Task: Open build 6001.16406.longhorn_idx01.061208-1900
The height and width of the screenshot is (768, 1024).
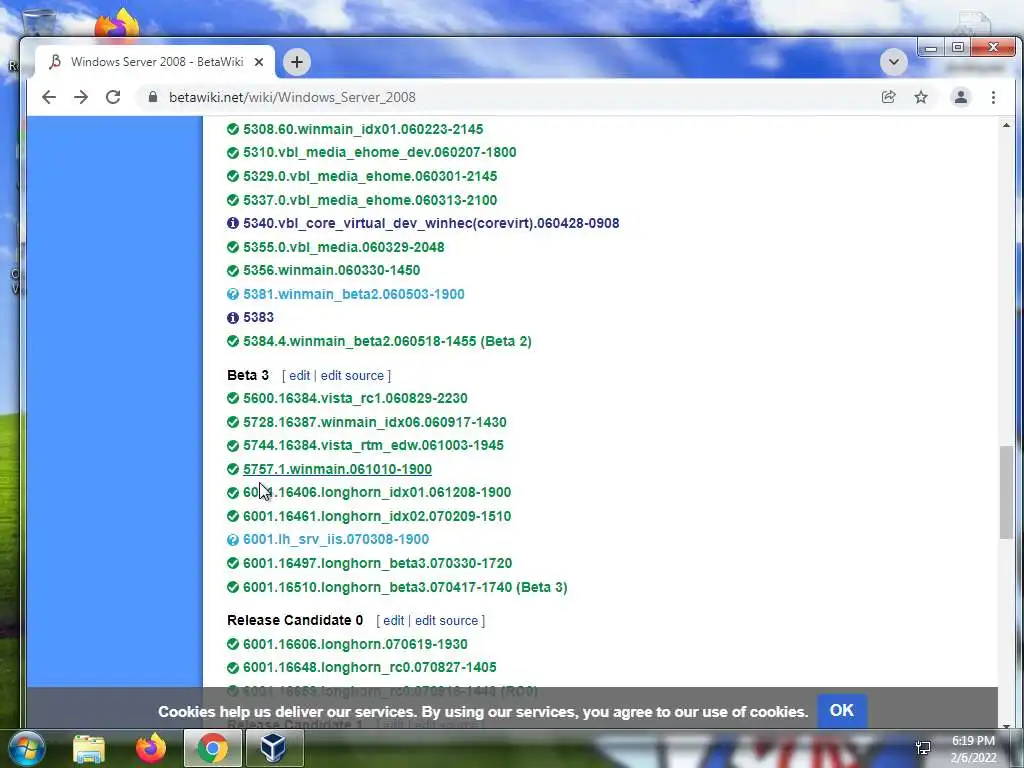Action: click(x=377, y=492)
